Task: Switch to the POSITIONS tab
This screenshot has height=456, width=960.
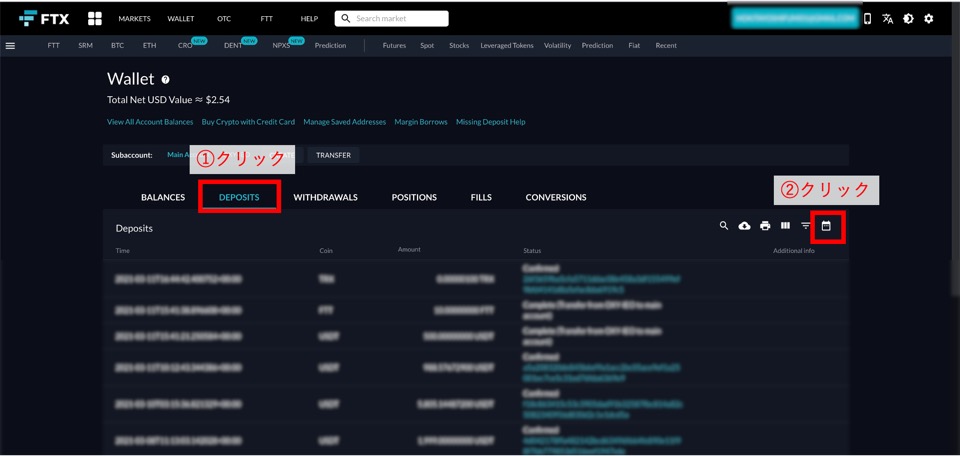Action: click(x=414, y=197)
